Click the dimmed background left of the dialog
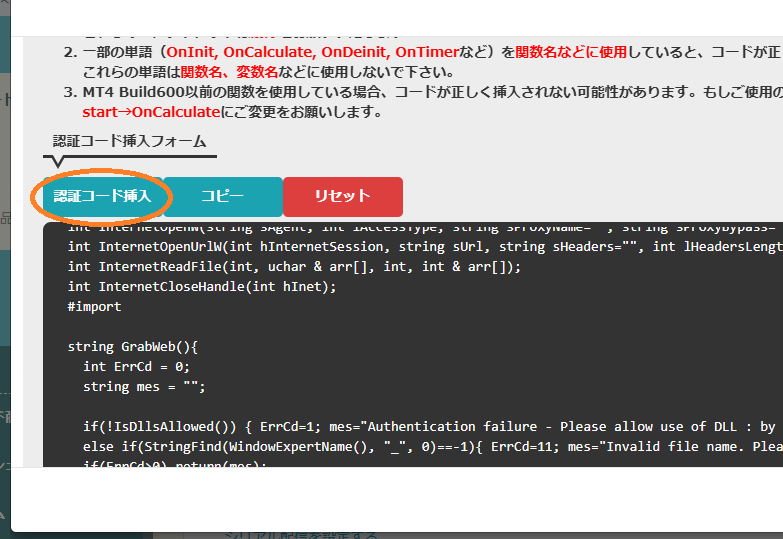 point(5,300)
